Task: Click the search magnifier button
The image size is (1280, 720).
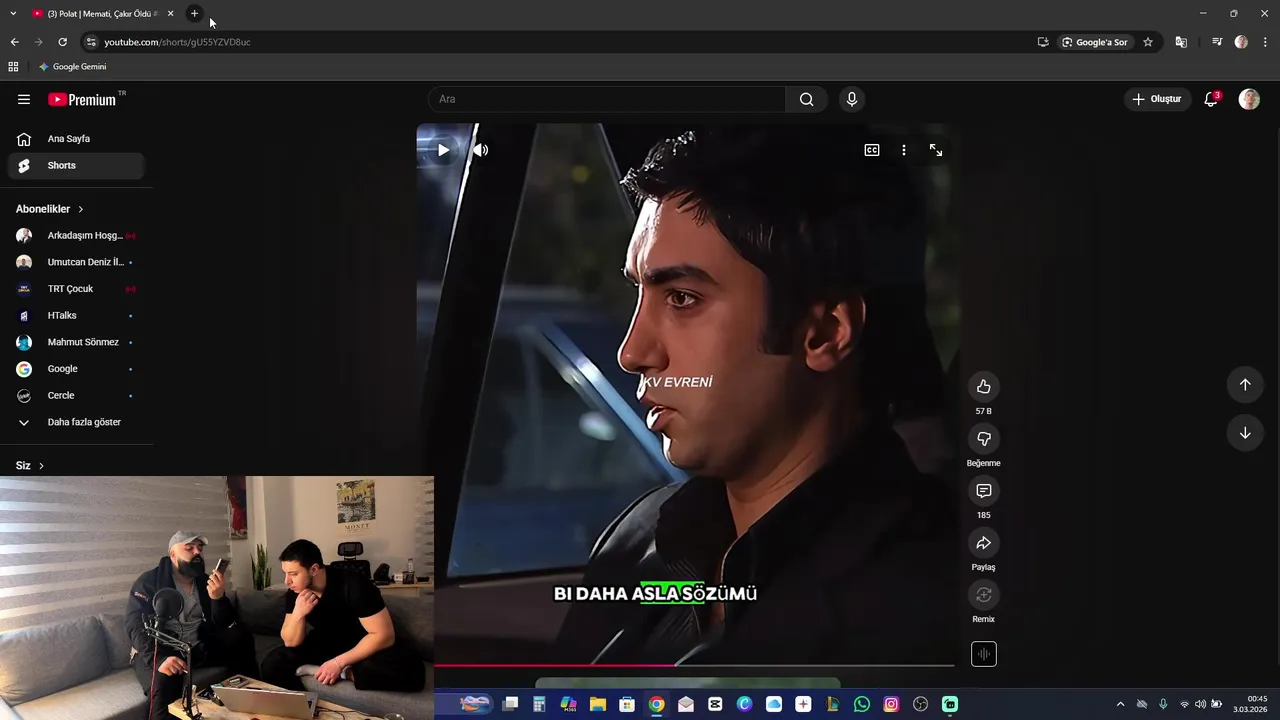Action: [806, 99]
